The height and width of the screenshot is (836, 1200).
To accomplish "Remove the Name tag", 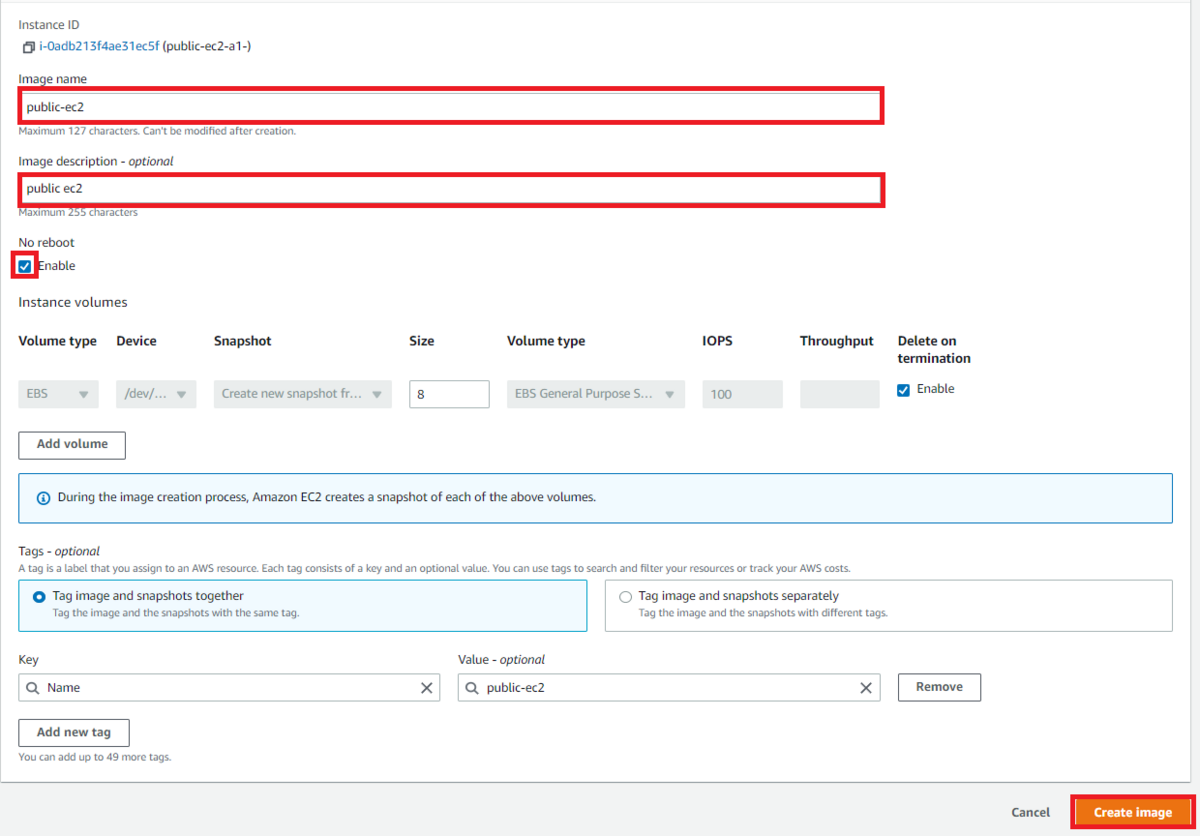I will click(x=939, y=687).
